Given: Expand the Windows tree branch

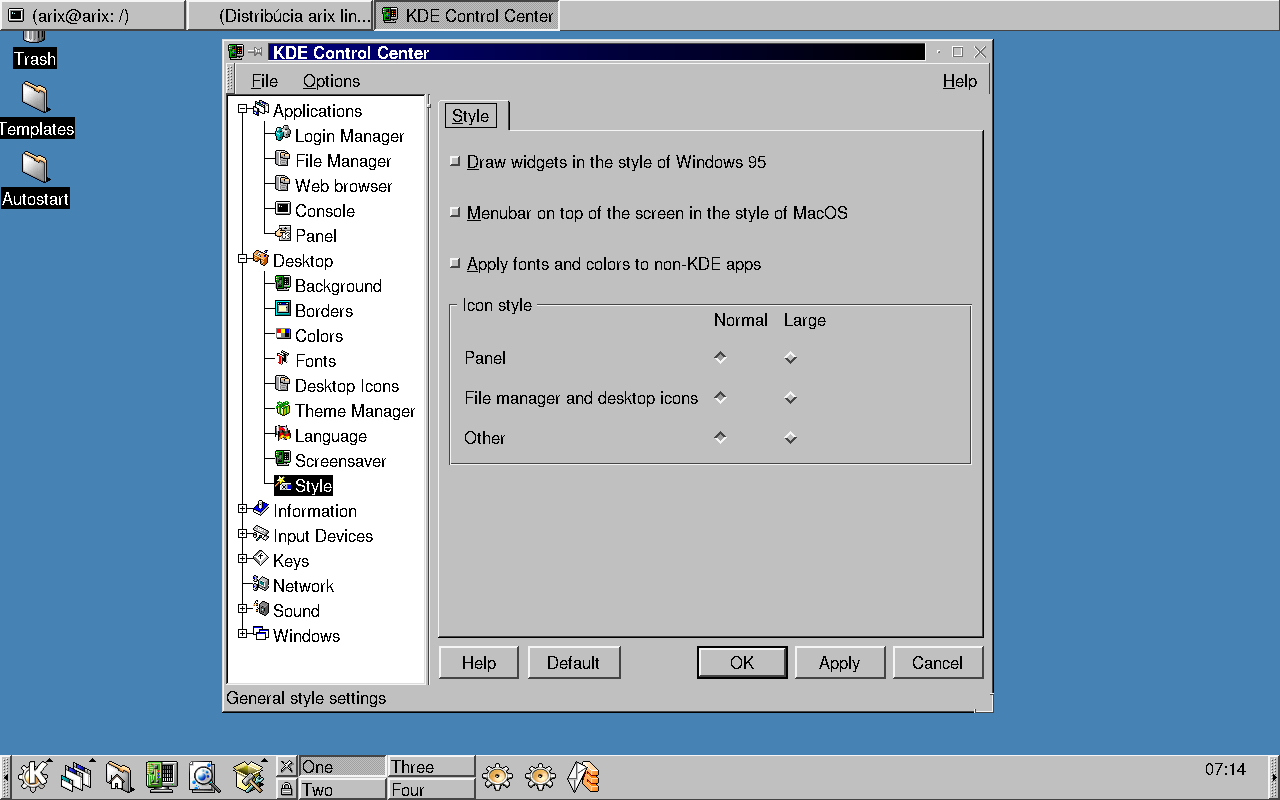Looking at the screenshot, I should pos(242,634).
